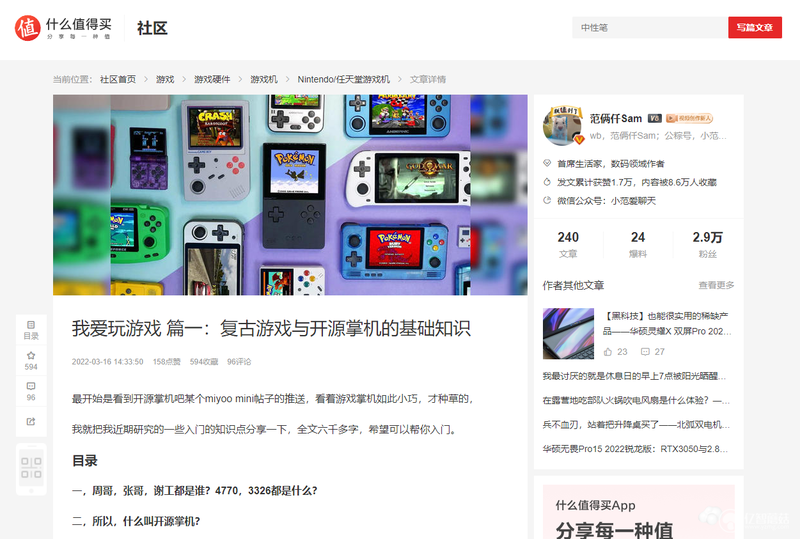The image size is (800, 539).
Task: Open article 【黑科技】也能很实用的稀缺产品
Action: tap(667, 324)
